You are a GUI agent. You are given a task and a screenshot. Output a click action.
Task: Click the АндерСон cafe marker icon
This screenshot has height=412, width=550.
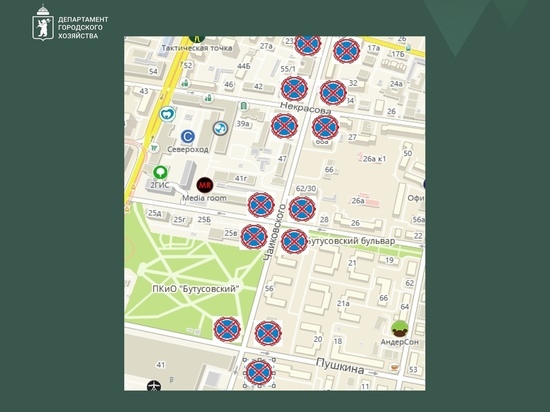click(400, 329)
